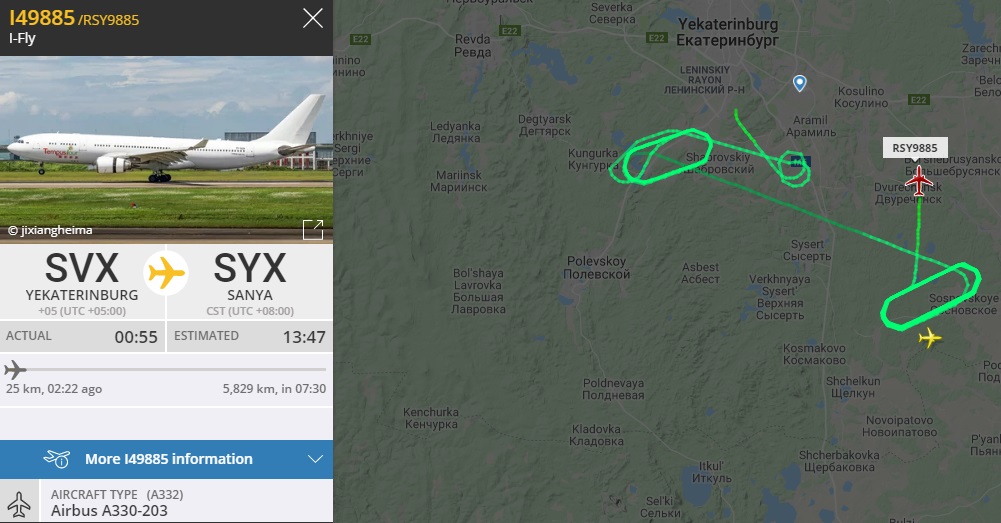This screenshot has height=523, width=1001.
Task: Select the yellow aircraft icon near Sosnovskoye
Action: coord(930,337)
